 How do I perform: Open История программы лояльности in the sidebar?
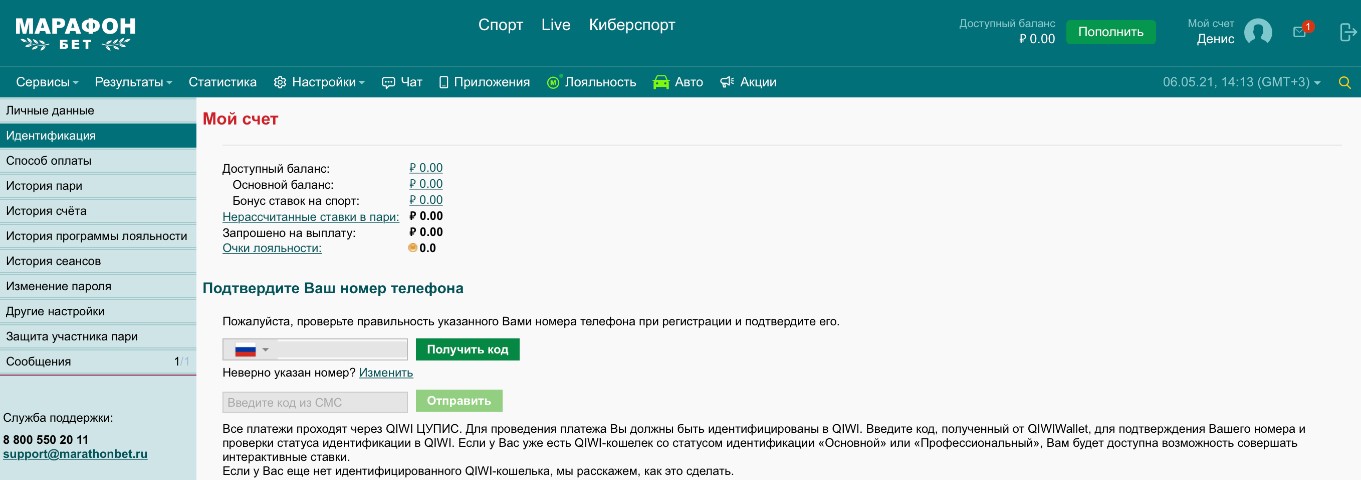[98, 236]
